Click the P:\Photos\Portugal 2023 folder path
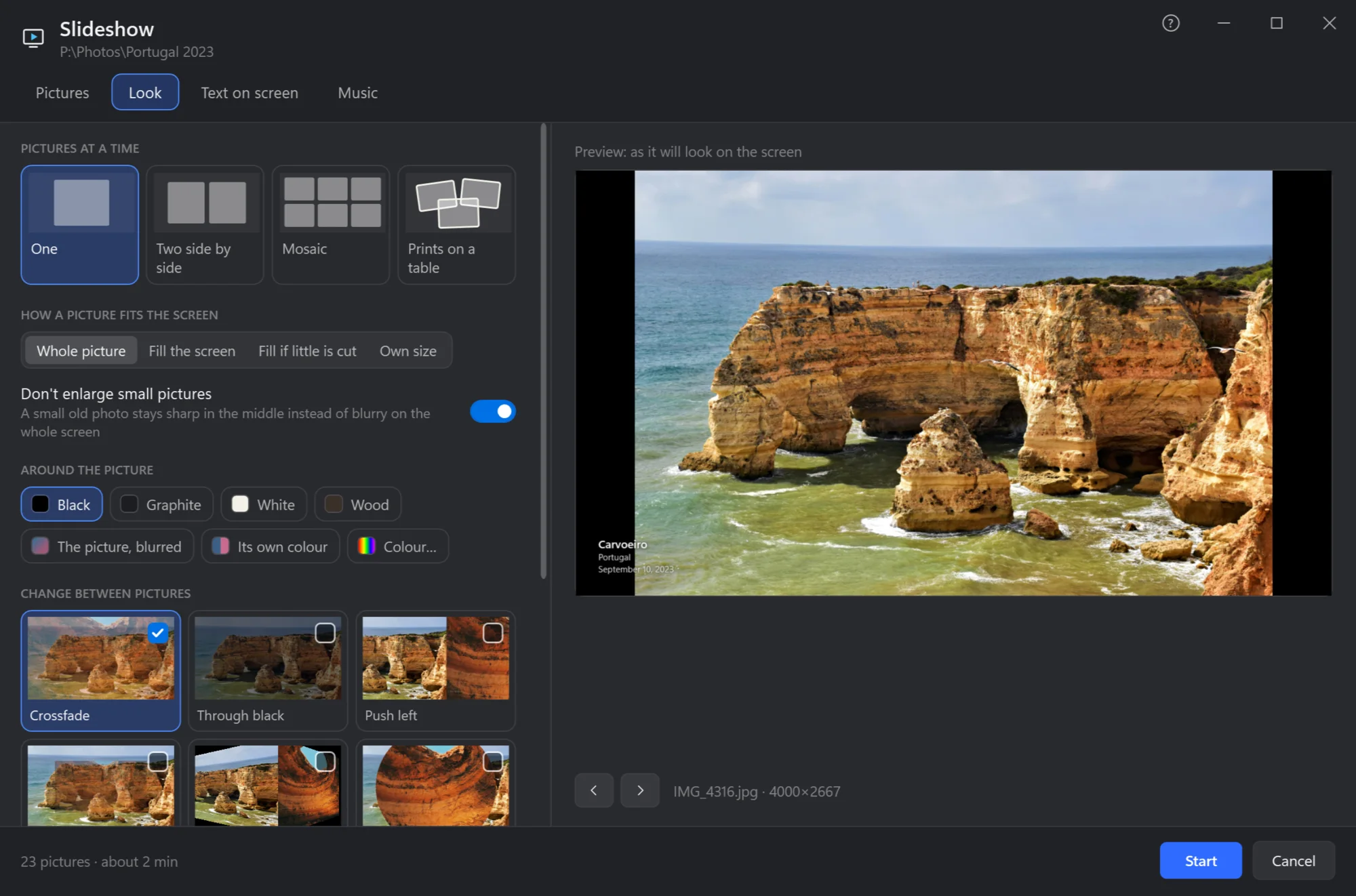The height and width of the screenshot is (896, 1356). 136,52
